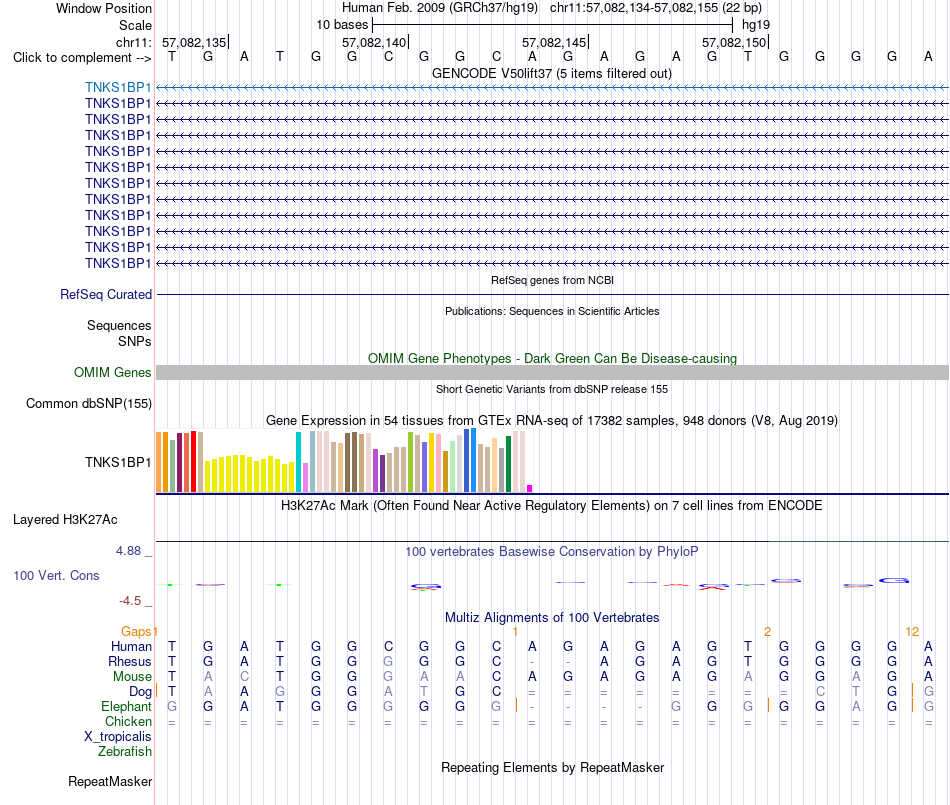This screenshot has height=805, width=950.
Task: Click the RepeatMasker track label
Action: point(110,781)
